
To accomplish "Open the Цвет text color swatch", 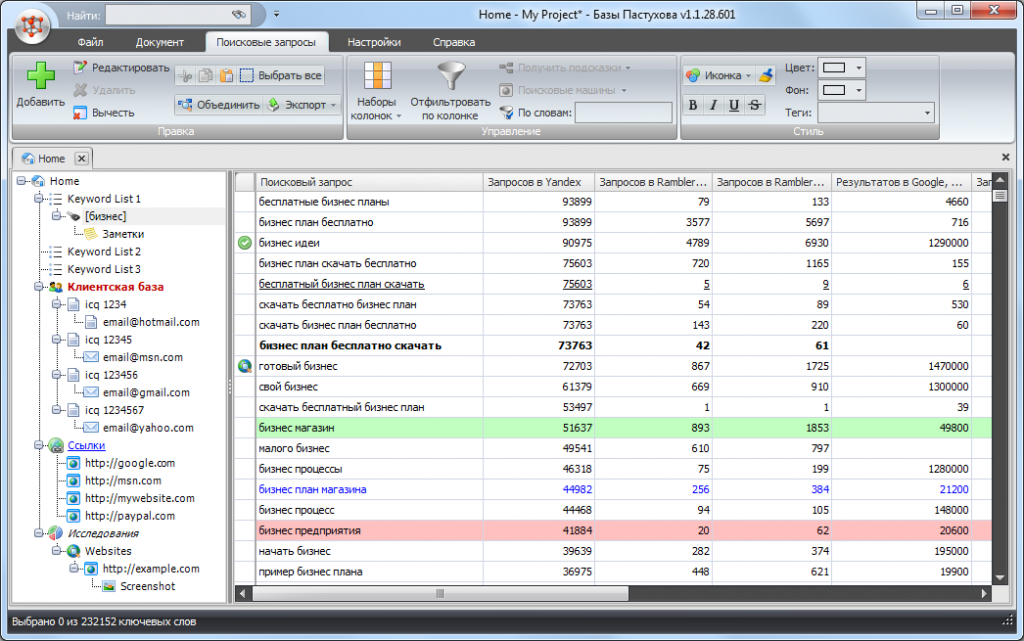I will click(x=842, y=67).
